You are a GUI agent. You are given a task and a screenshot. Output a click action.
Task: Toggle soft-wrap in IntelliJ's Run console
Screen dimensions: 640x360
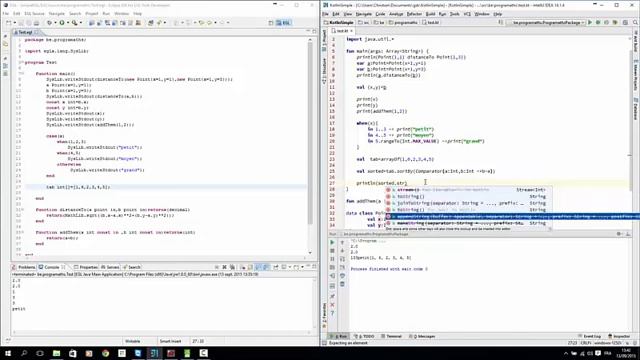pos(342,259)
